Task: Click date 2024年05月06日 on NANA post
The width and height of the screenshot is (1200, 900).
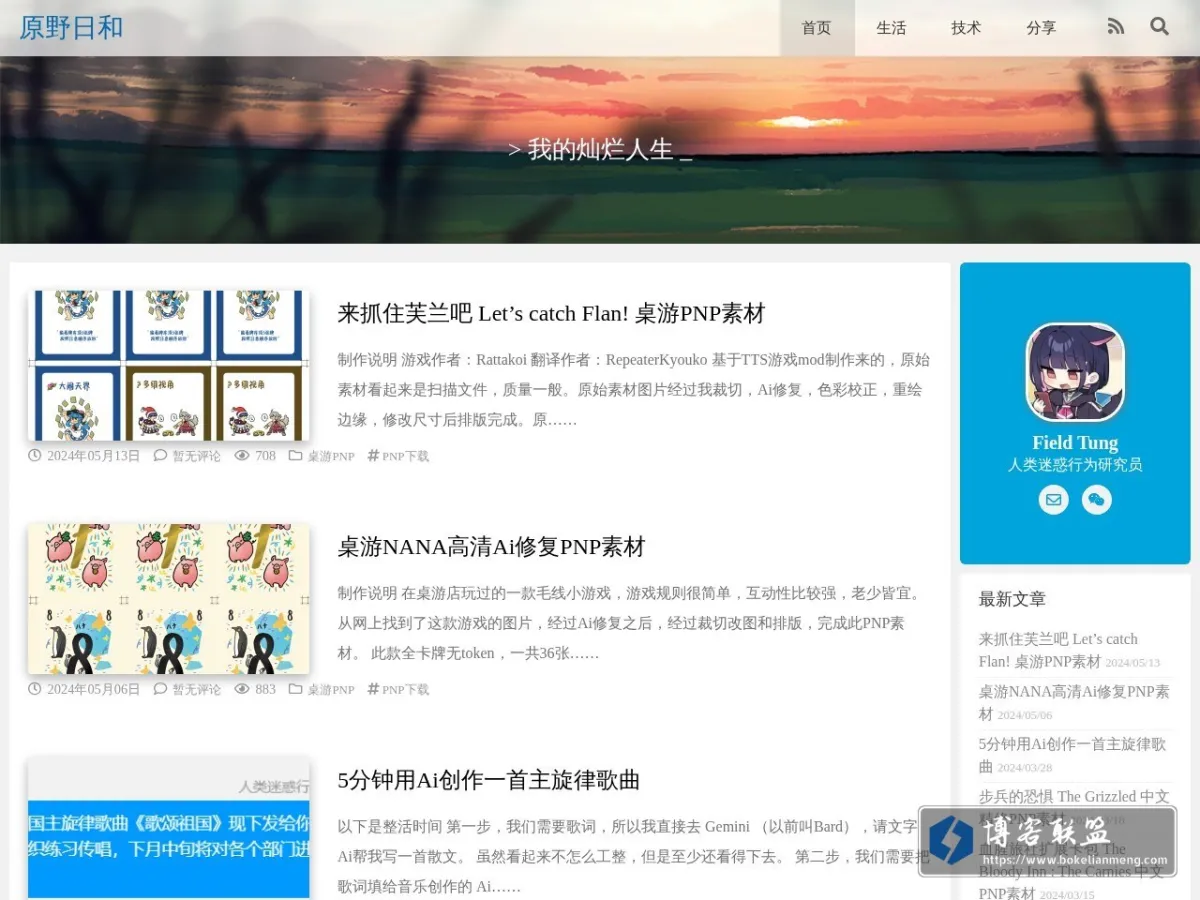Action: point(93,689)
